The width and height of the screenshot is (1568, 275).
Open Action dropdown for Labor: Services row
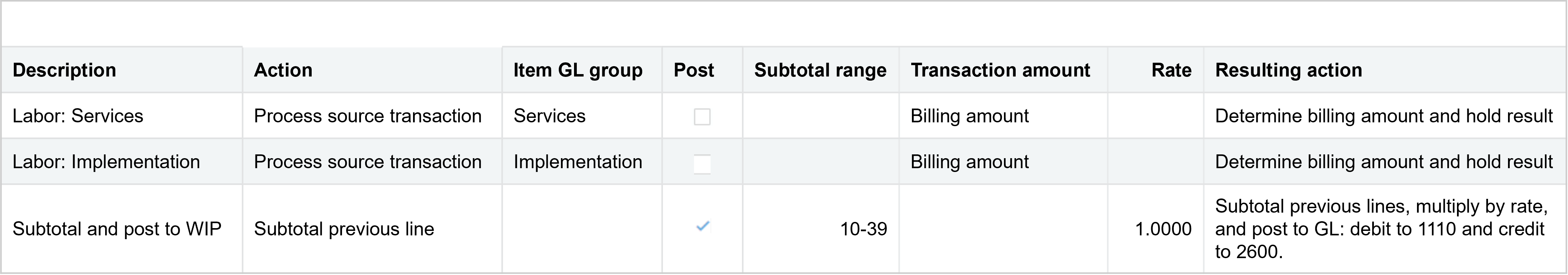click(x=368, y=115)
